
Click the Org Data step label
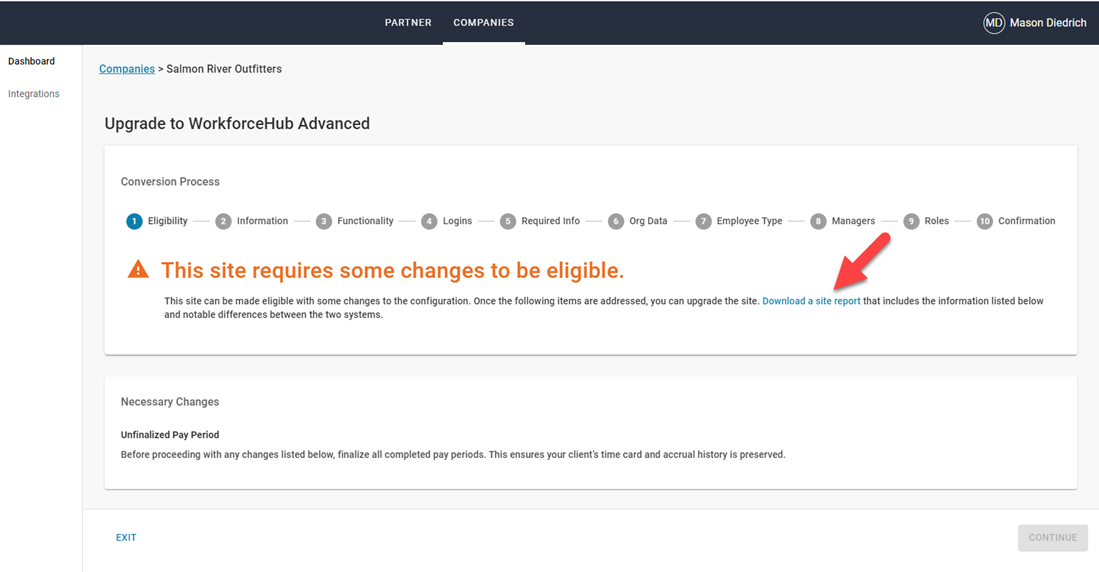pyautogui.click(x=648, y=221)
